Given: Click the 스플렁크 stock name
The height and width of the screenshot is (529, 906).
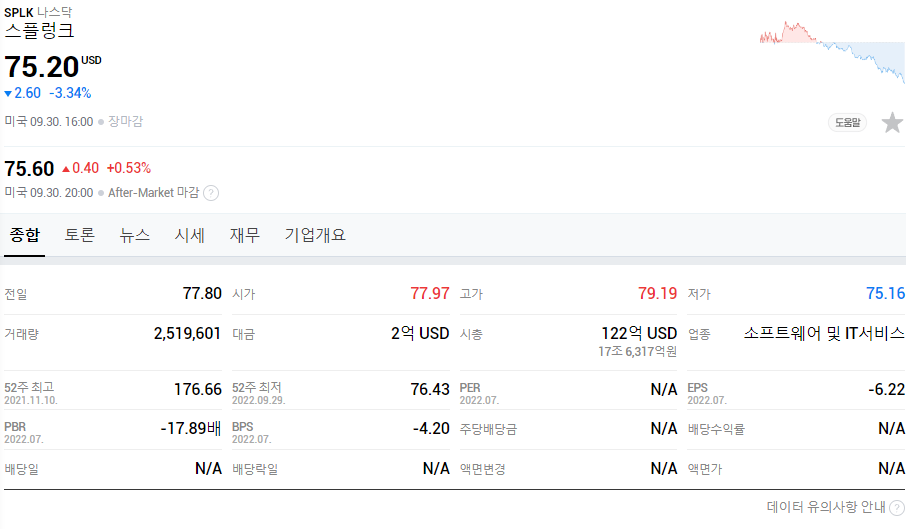Looking at the screenshot, I should coord(39,31).
